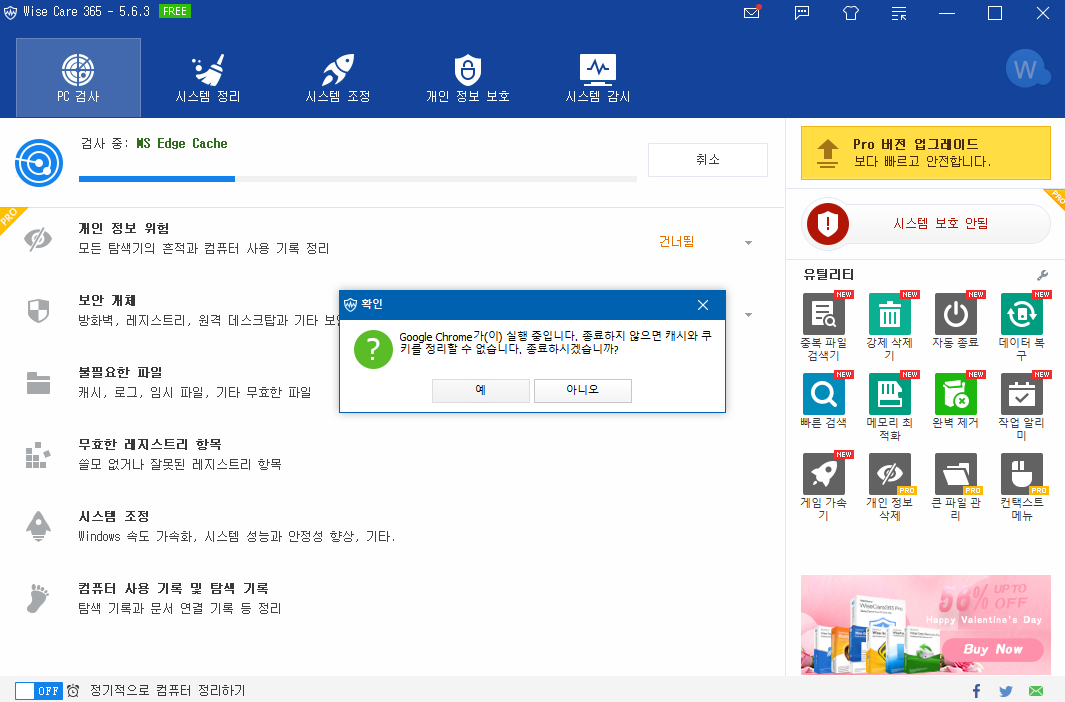The height and width of the screenshot is (702, 1065).
Task: Open 큰 파일 관리 utility
Action: (956, 487)
